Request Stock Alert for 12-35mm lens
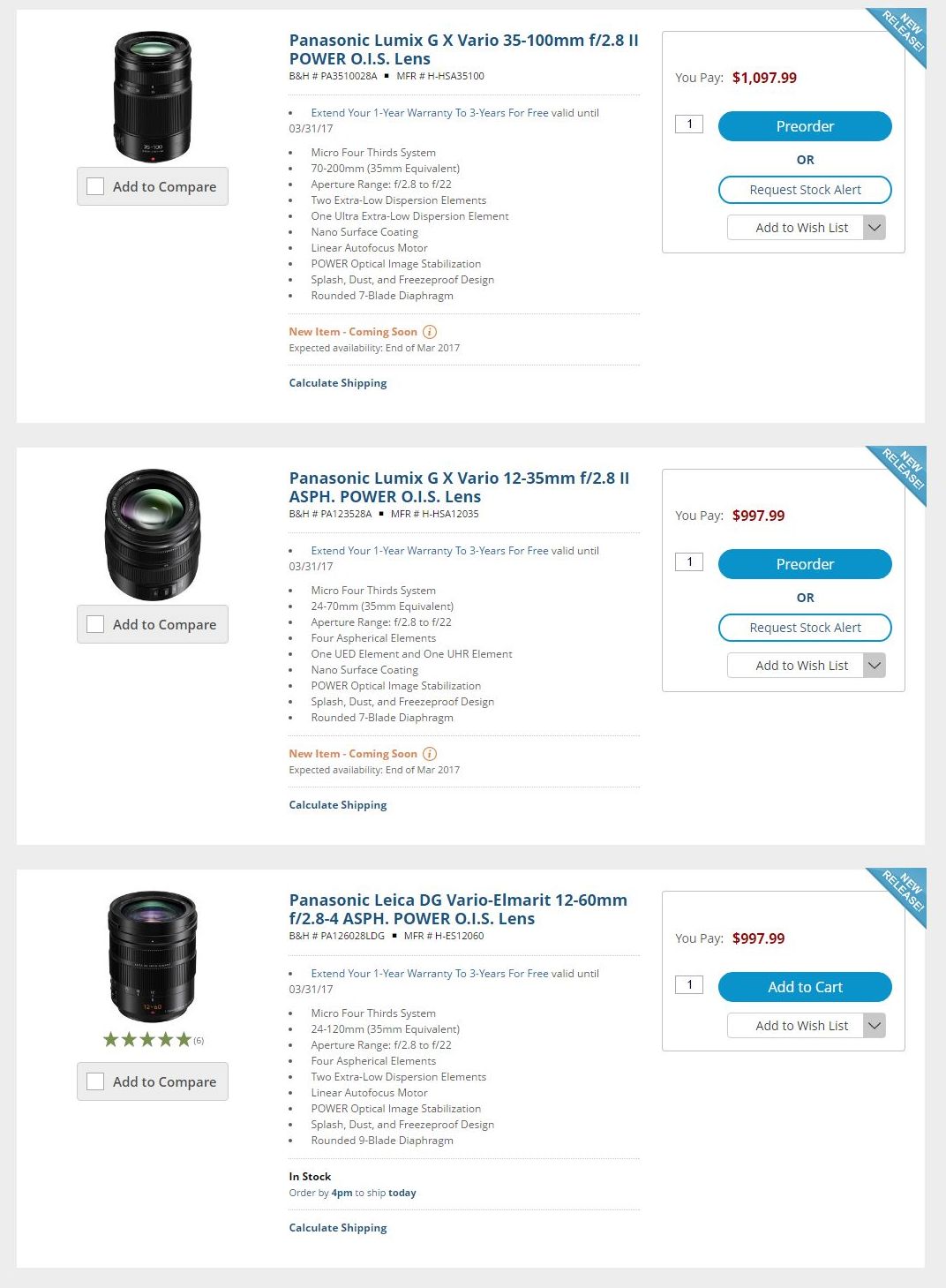946x1288 pixels. point(805,628)
